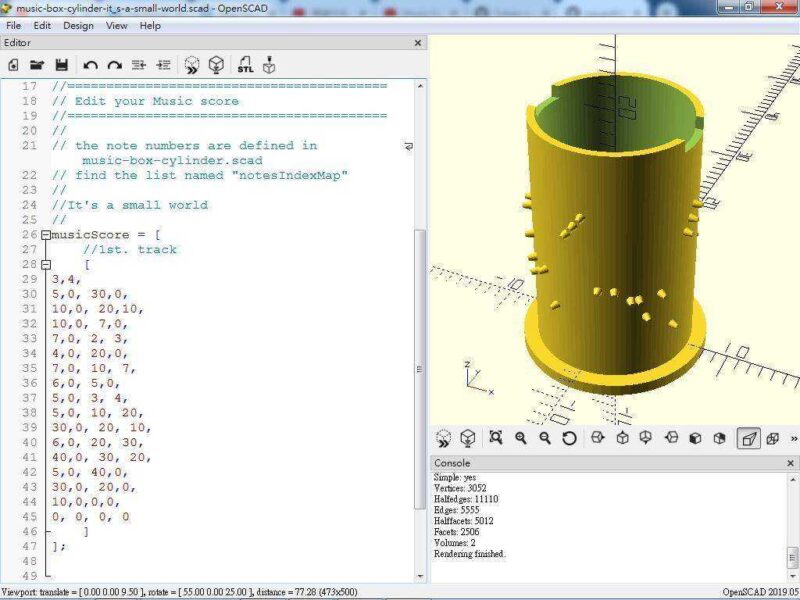Click Render in the viewer toolbar
Image resolution: width=800 pixels, height=600 pixels.
pos(468,438)
